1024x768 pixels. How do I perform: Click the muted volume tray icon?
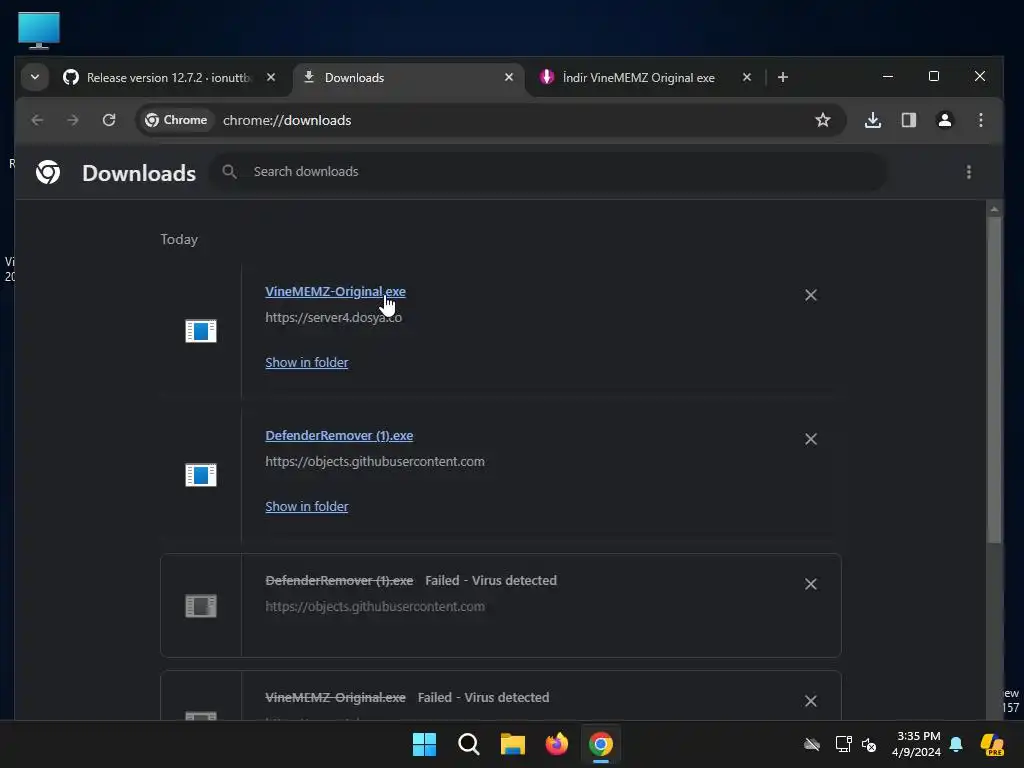tap(869, 744)
